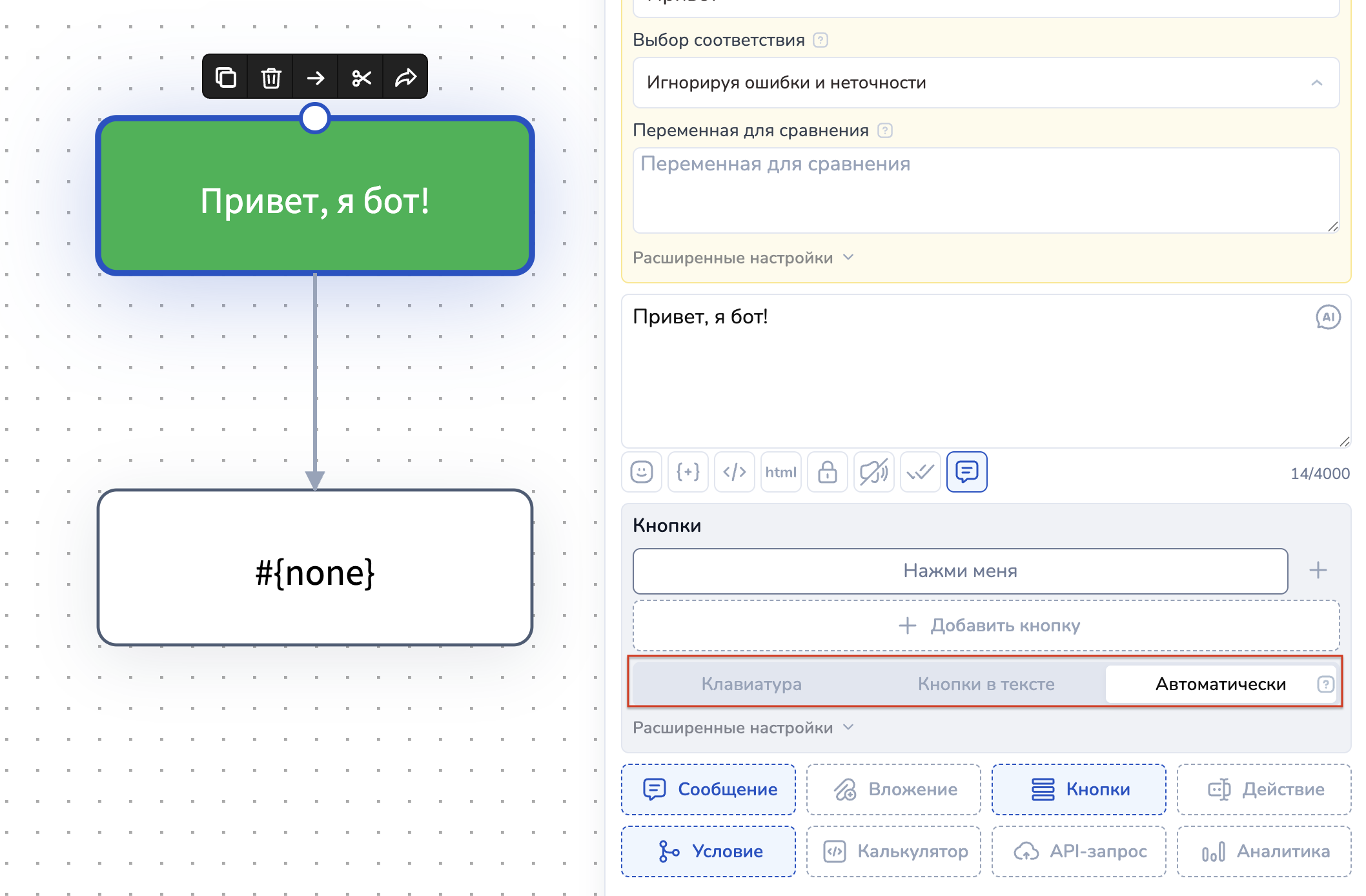Switch to the 'Клавиатура' tab
Screen dimensions: 1366x896
pos(751,684)
